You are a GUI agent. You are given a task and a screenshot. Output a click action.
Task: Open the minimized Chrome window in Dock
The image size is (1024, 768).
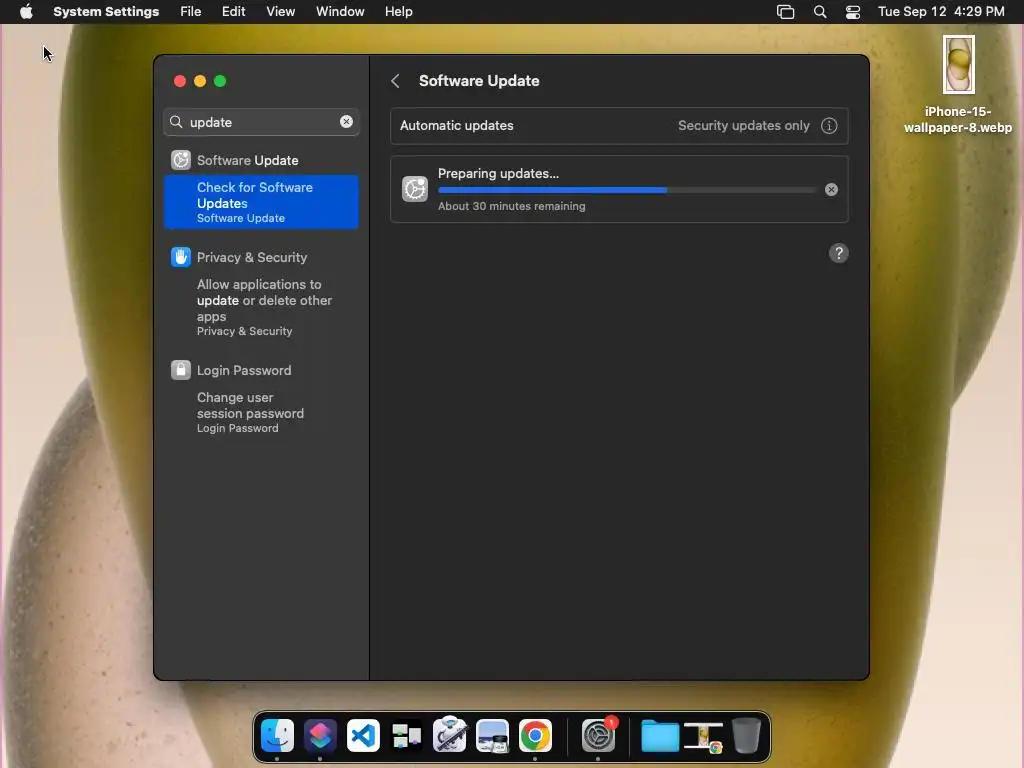click(703, 737)
